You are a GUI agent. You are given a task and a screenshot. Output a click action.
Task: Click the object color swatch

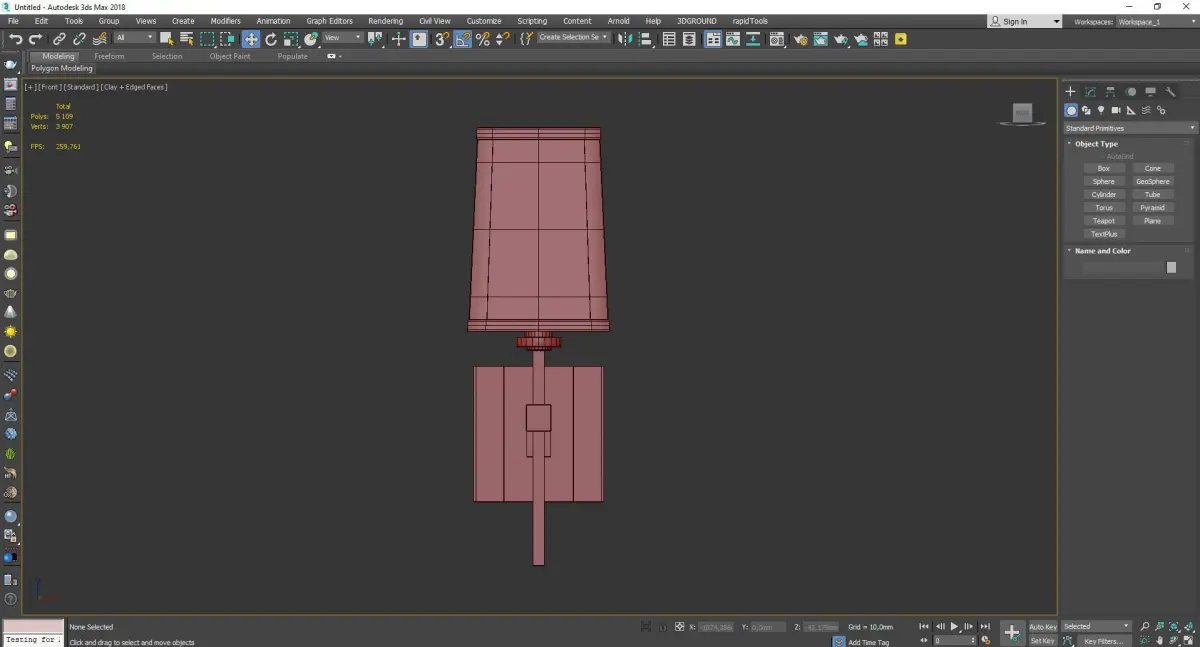(1171, 267)
